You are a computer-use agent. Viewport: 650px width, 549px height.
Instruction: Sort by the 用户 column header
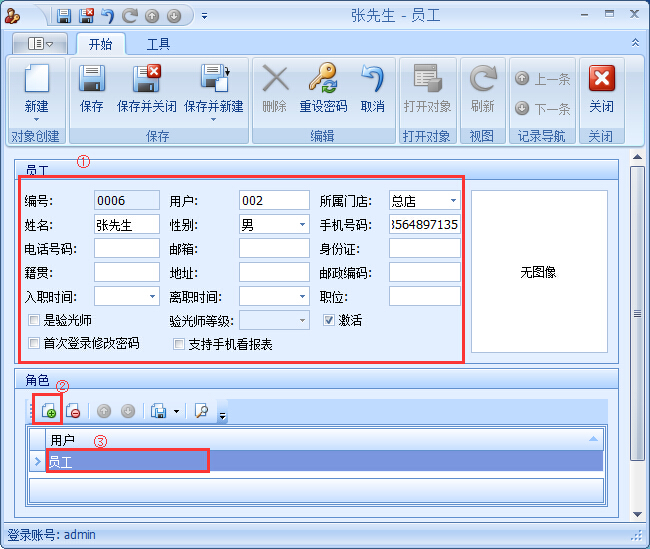coord(324,440)
